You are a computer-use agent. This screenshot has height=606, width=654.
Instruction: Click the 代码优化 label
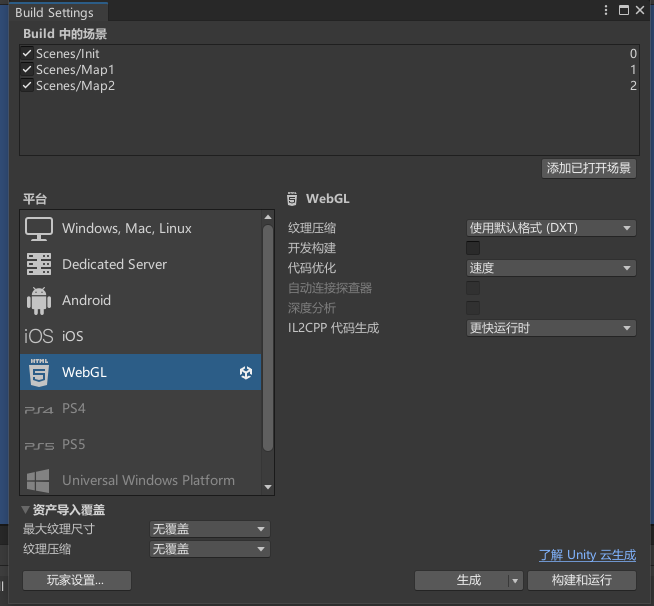[312, 268]
